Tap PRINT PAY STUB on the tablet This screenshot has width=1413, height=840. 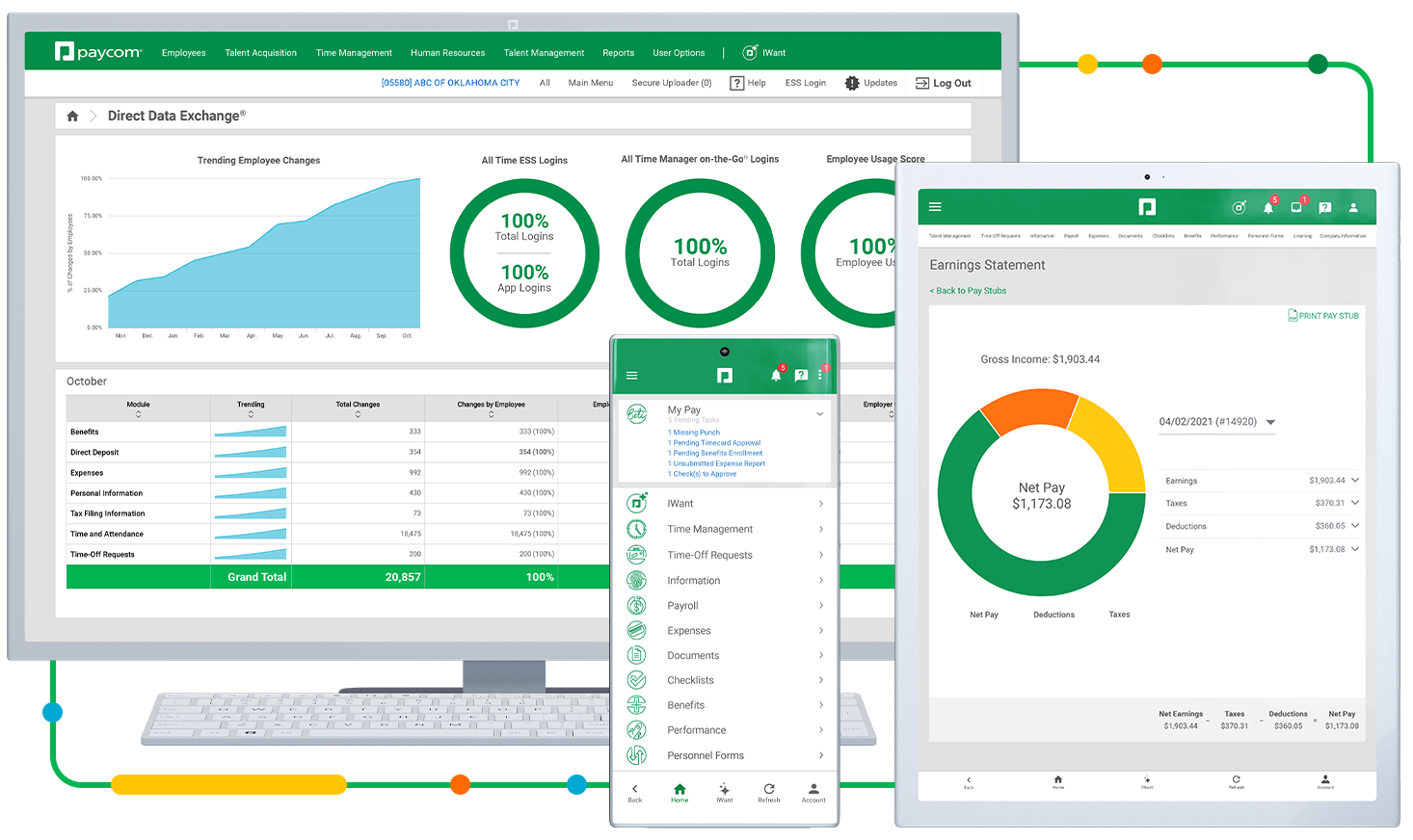click(1323, 316)
